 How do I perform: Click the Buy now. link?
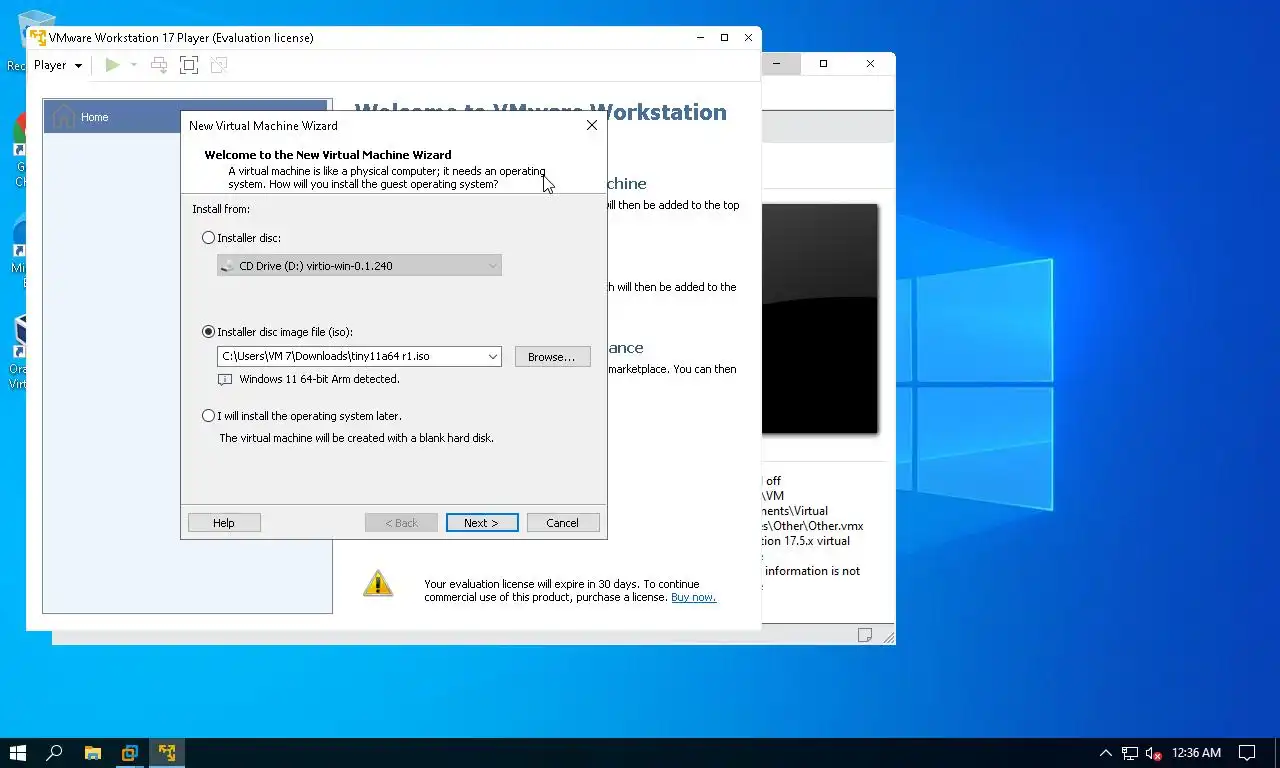point(693,597)
